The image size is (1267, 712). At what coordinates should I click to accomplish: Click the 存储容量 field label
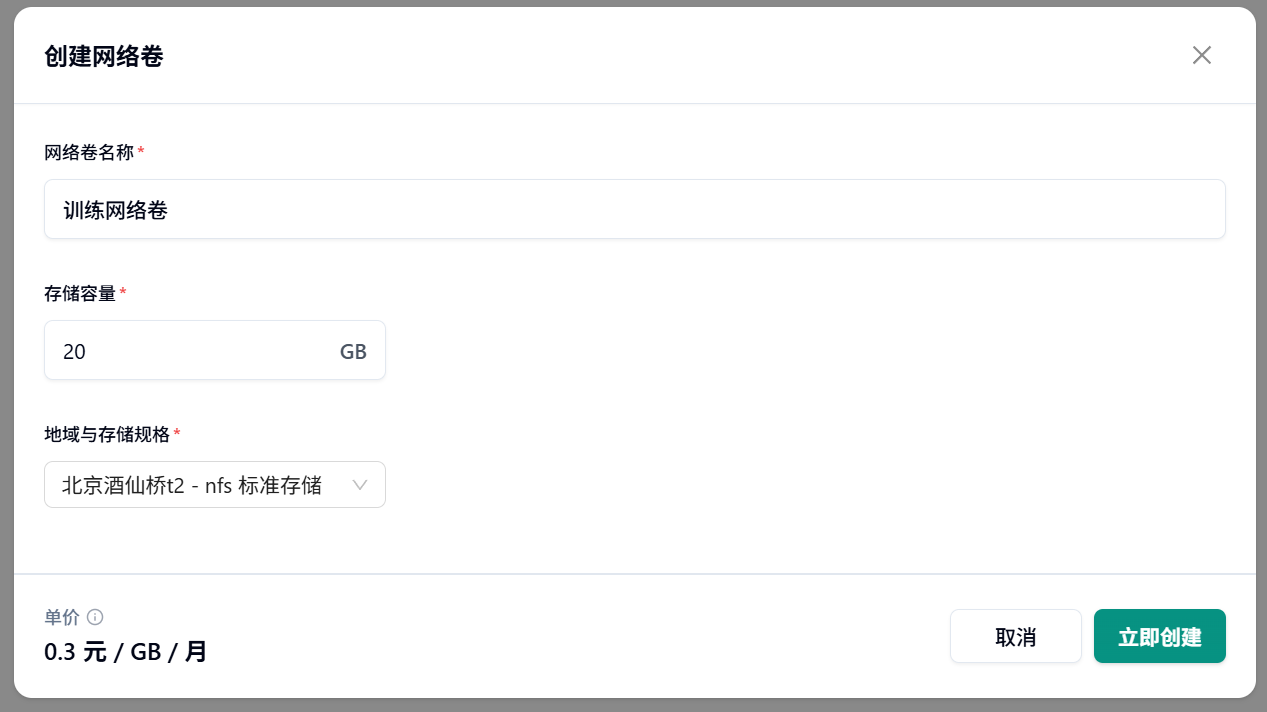(x=80, y=293)
